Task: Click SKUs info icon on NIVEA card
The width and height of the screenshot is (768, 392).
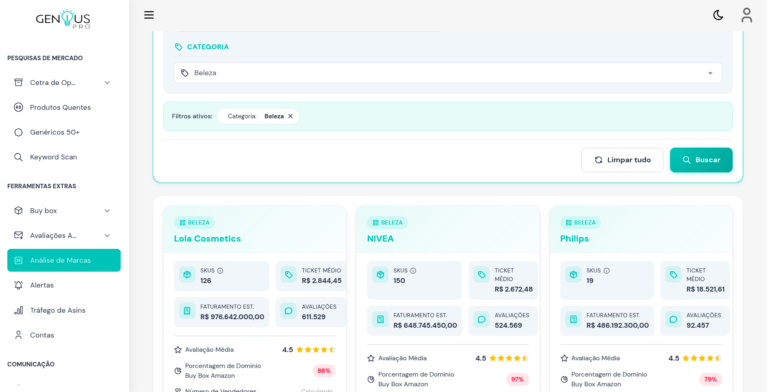Action: click(413, 270)
